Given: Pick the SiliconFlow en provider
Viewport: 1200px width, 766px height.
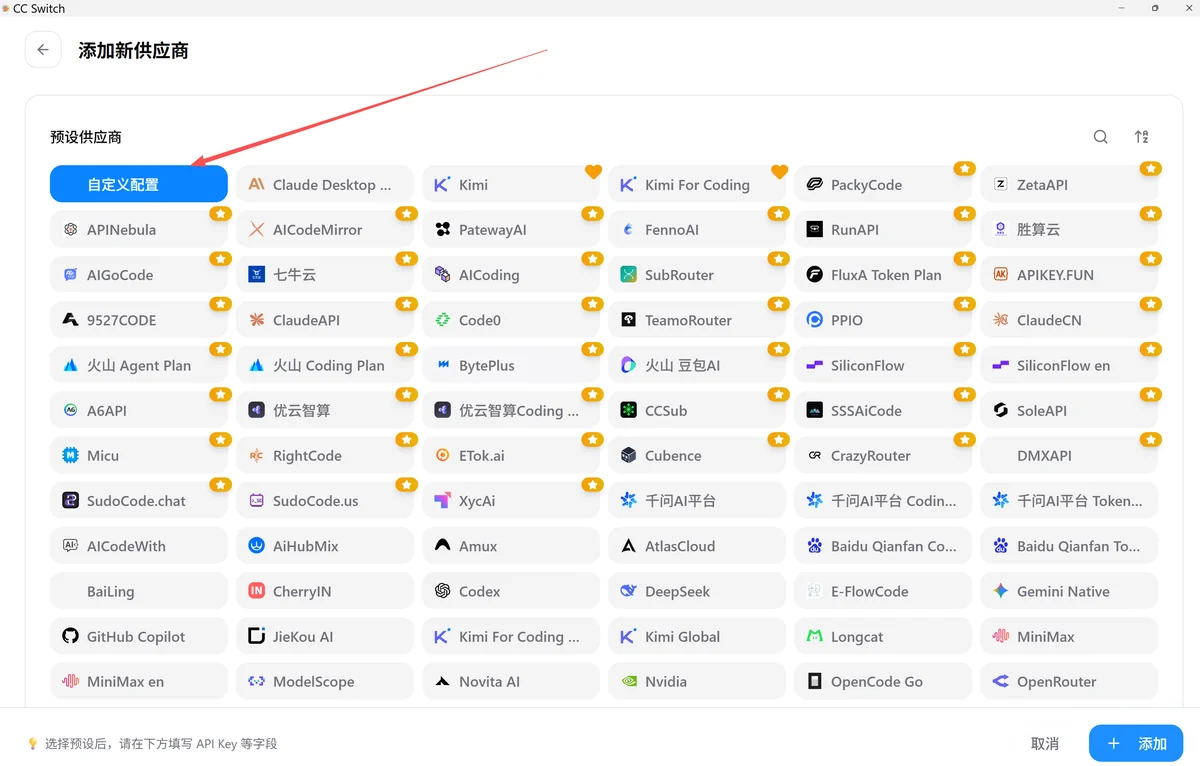Looking at the screenshot, I should 1069,365.
